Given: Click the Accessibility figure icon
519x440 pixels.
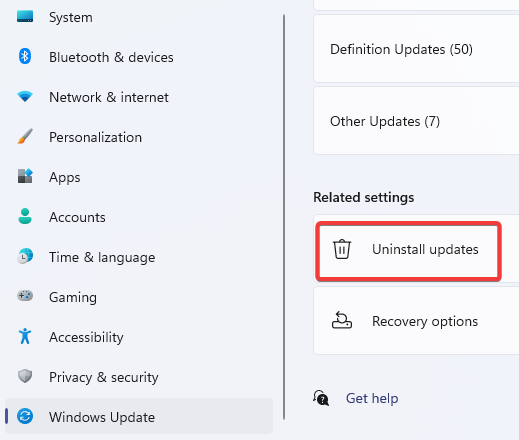Looking at the screenshot, I should pyautogui.click(x=25, y=336).
